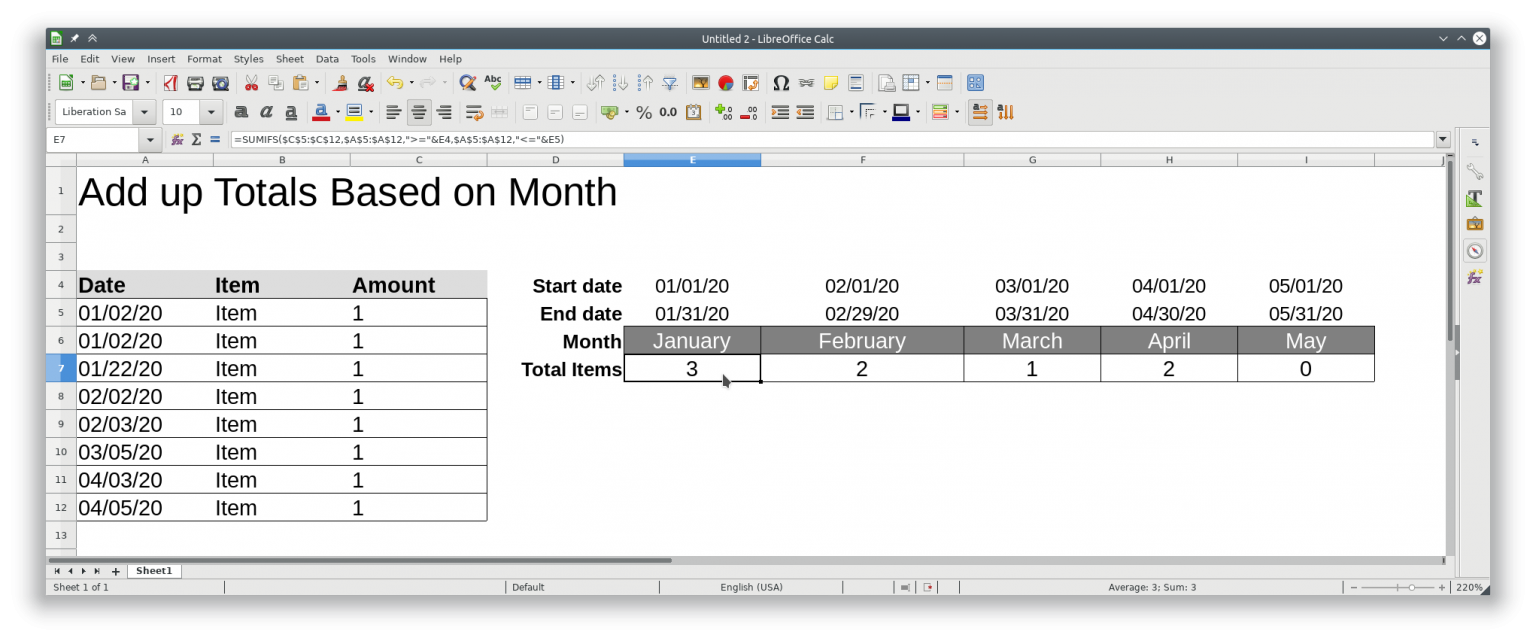The width and height of the screenshot is (1536, 641).
Task: Expand the font name dropdown
Action: (145, 112)
